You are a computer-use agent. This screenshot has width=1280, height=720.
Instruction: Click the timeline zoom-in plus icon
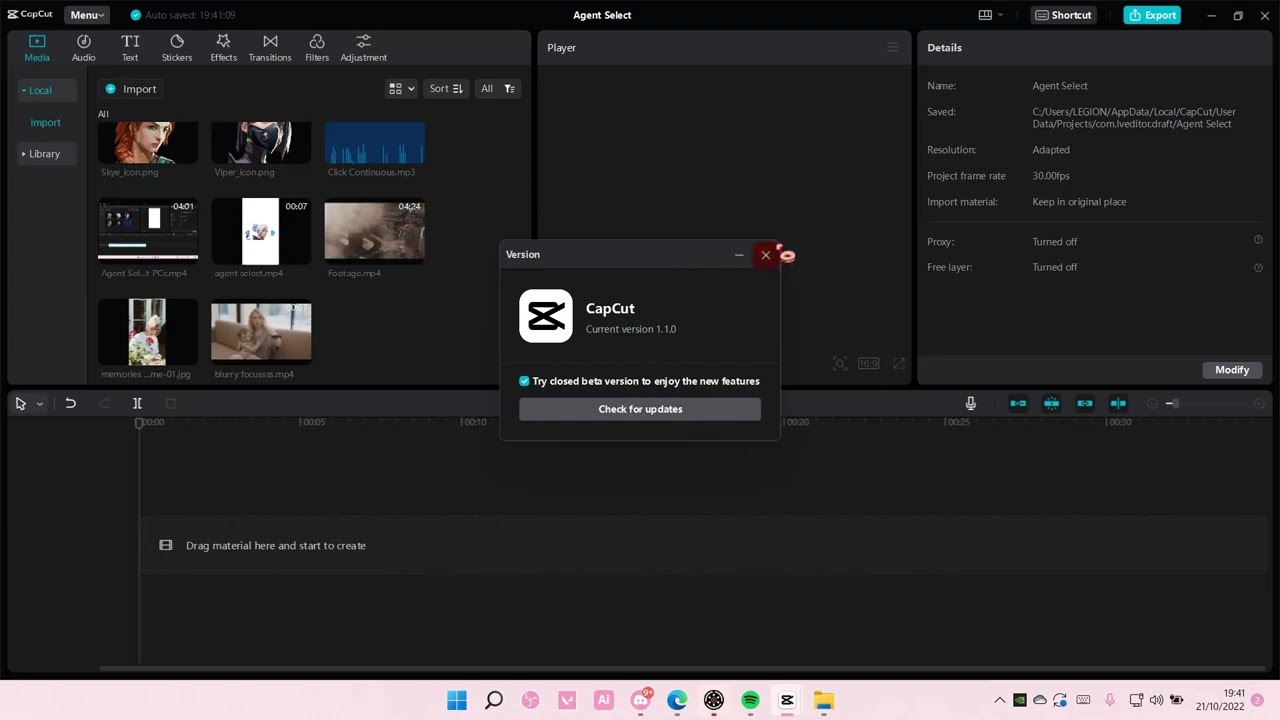[x=1259, y=403]
